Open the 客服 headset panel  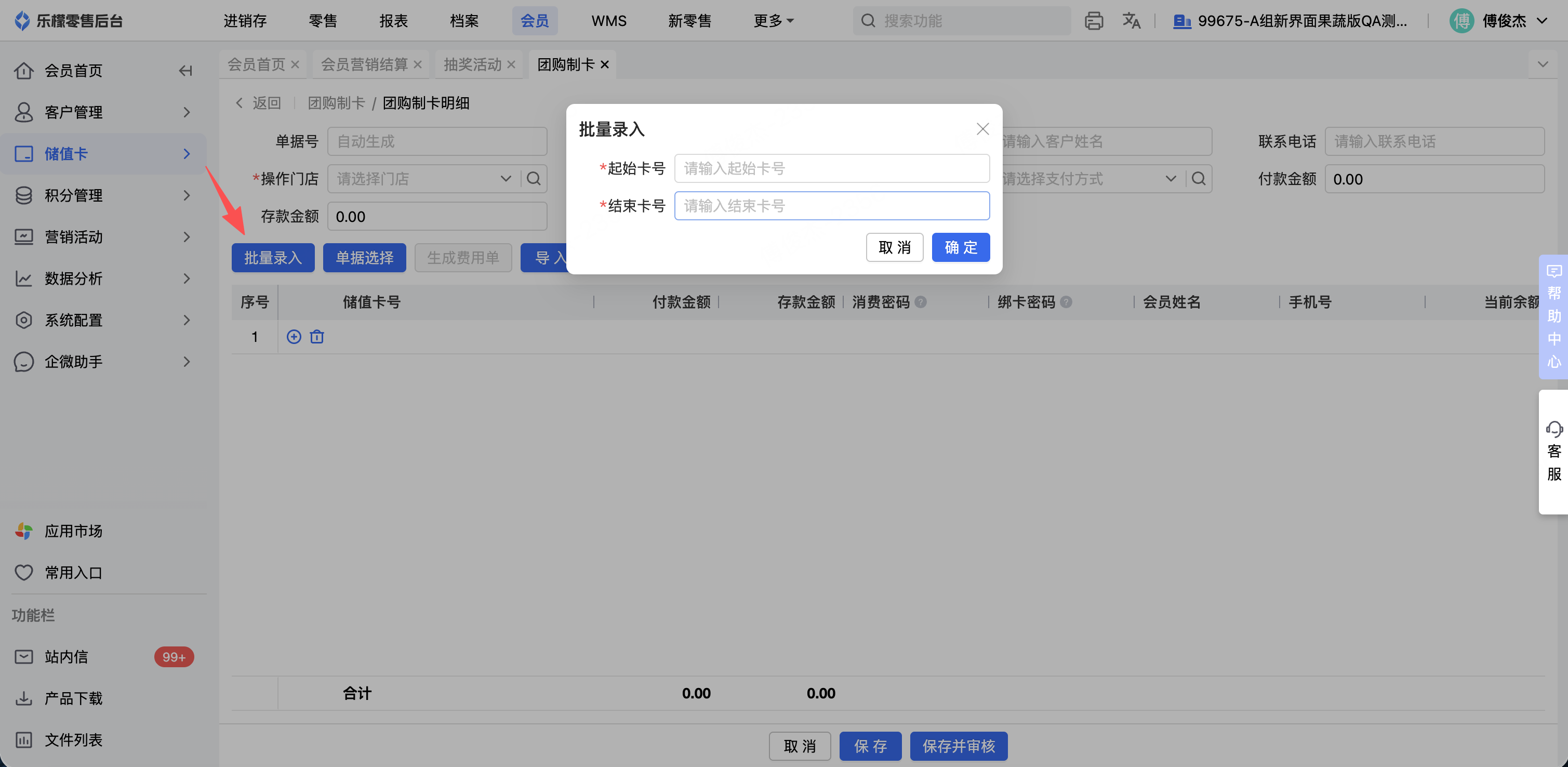click(x=1553, y=451)
